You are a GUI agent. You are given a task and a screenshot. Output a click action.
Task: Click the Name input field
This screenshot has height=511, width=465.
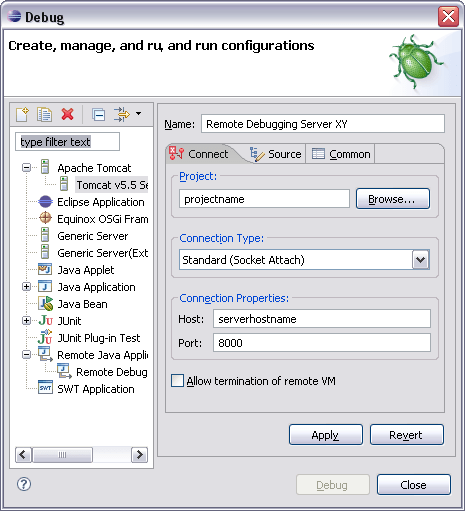coord(323,124)
